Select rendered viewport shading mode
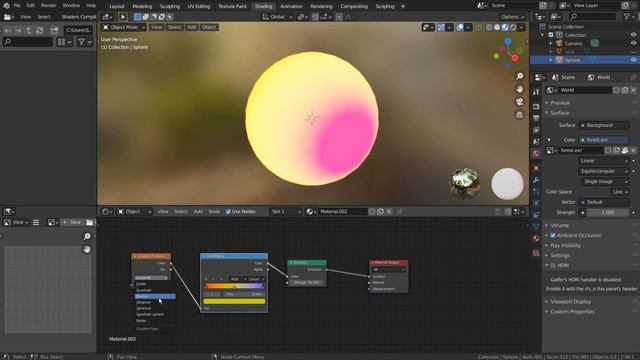Viewport: 640px width, 360px height. tap(513, 27)
